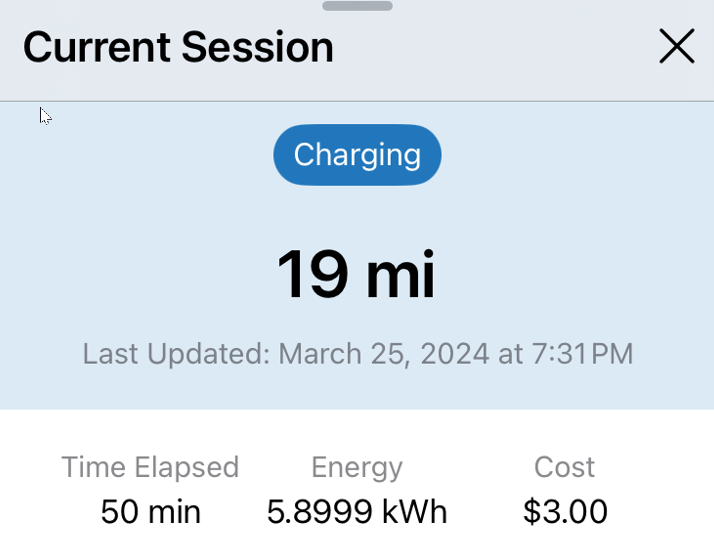This screenshot has width=714, height=549.
Task: Click the word Charging inside the pill
Action: pyautogui.click(x=357, y=156)
